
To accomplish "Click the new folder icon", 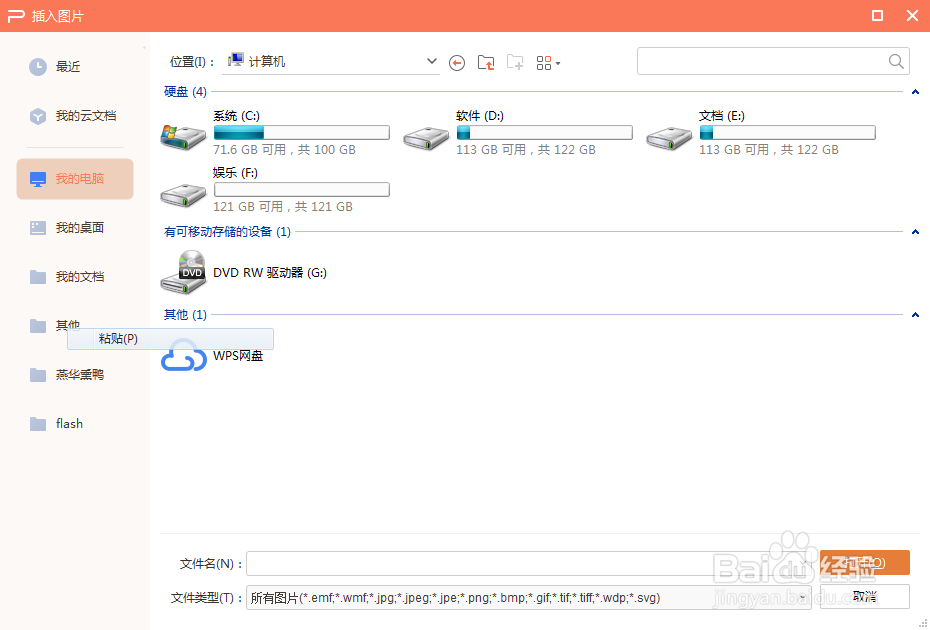I will [515, 62].
